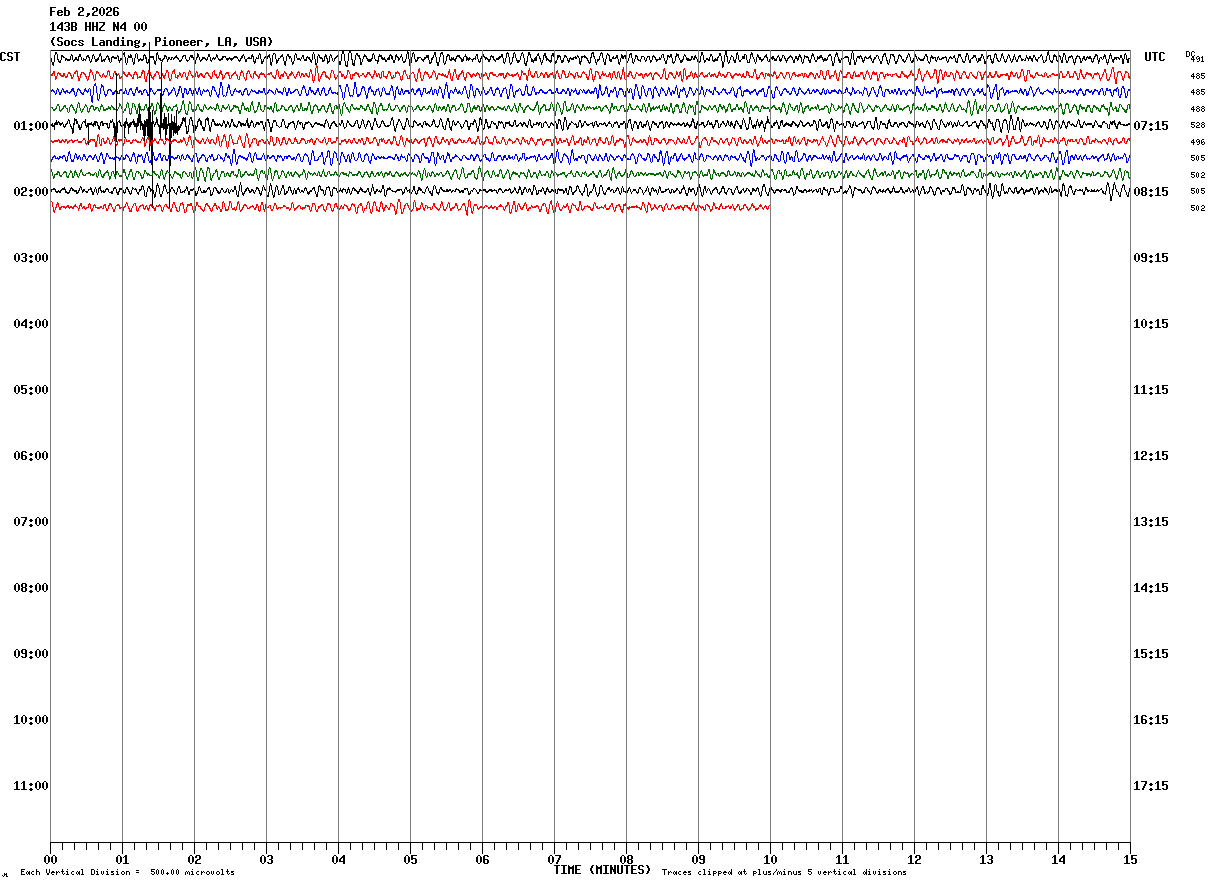Click the UTC time label "17:15"
Viewport: 1210px width, 886px height.
coord(1151,786)
